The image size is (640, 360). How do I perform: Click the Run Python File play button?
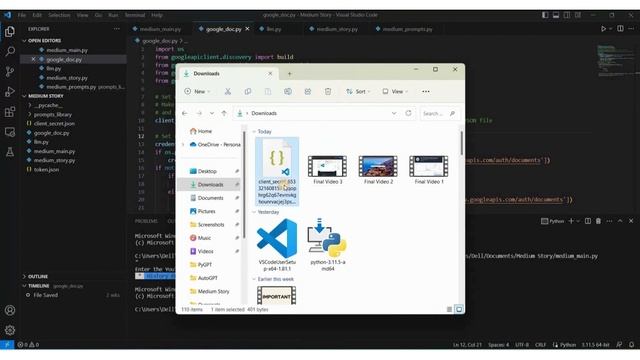[603, 29]
